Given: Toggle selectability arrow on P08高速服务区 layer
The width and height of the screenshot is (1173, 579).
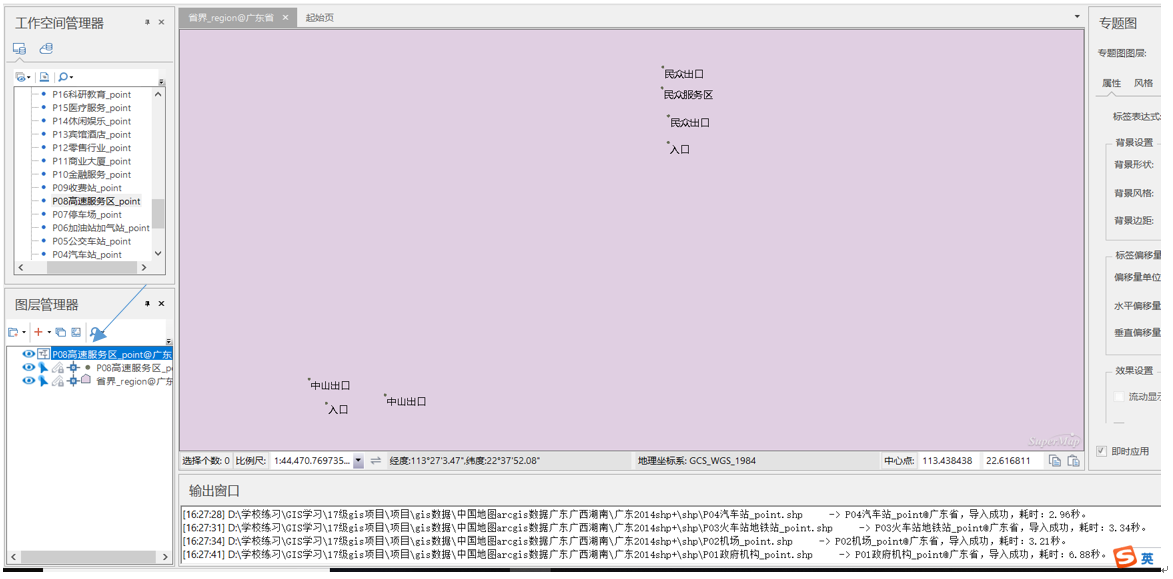Looking at the screenshot, I should click(43, 368).
